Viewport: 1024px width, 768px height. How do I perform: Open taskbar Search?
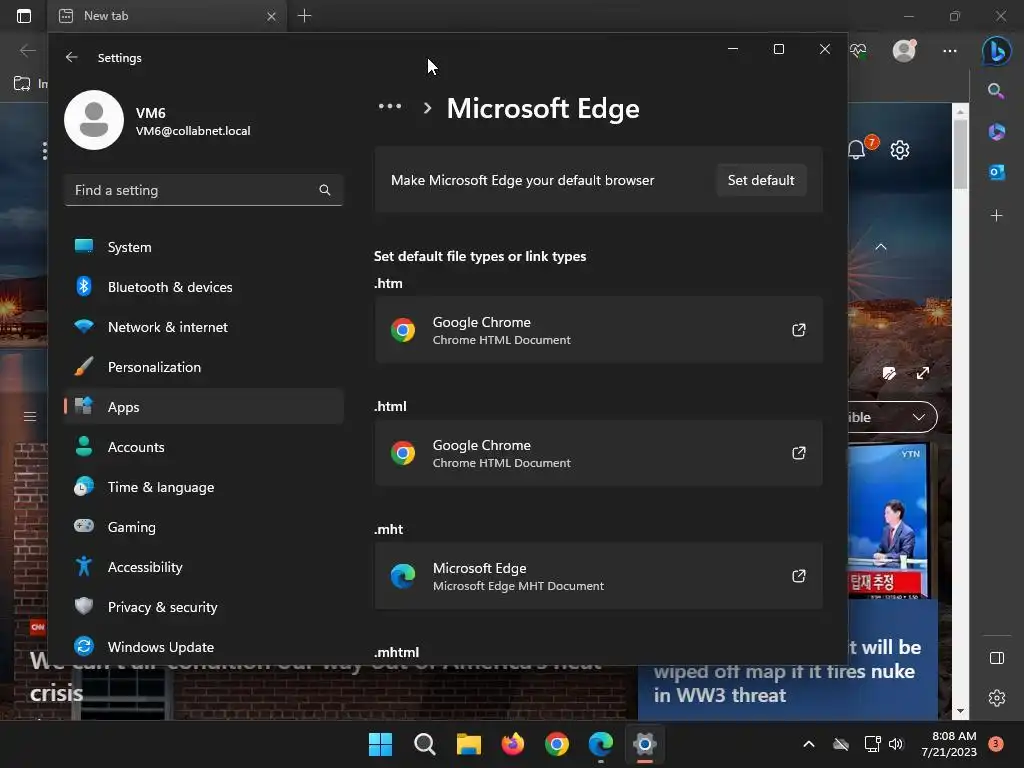[x=424, y=744]
